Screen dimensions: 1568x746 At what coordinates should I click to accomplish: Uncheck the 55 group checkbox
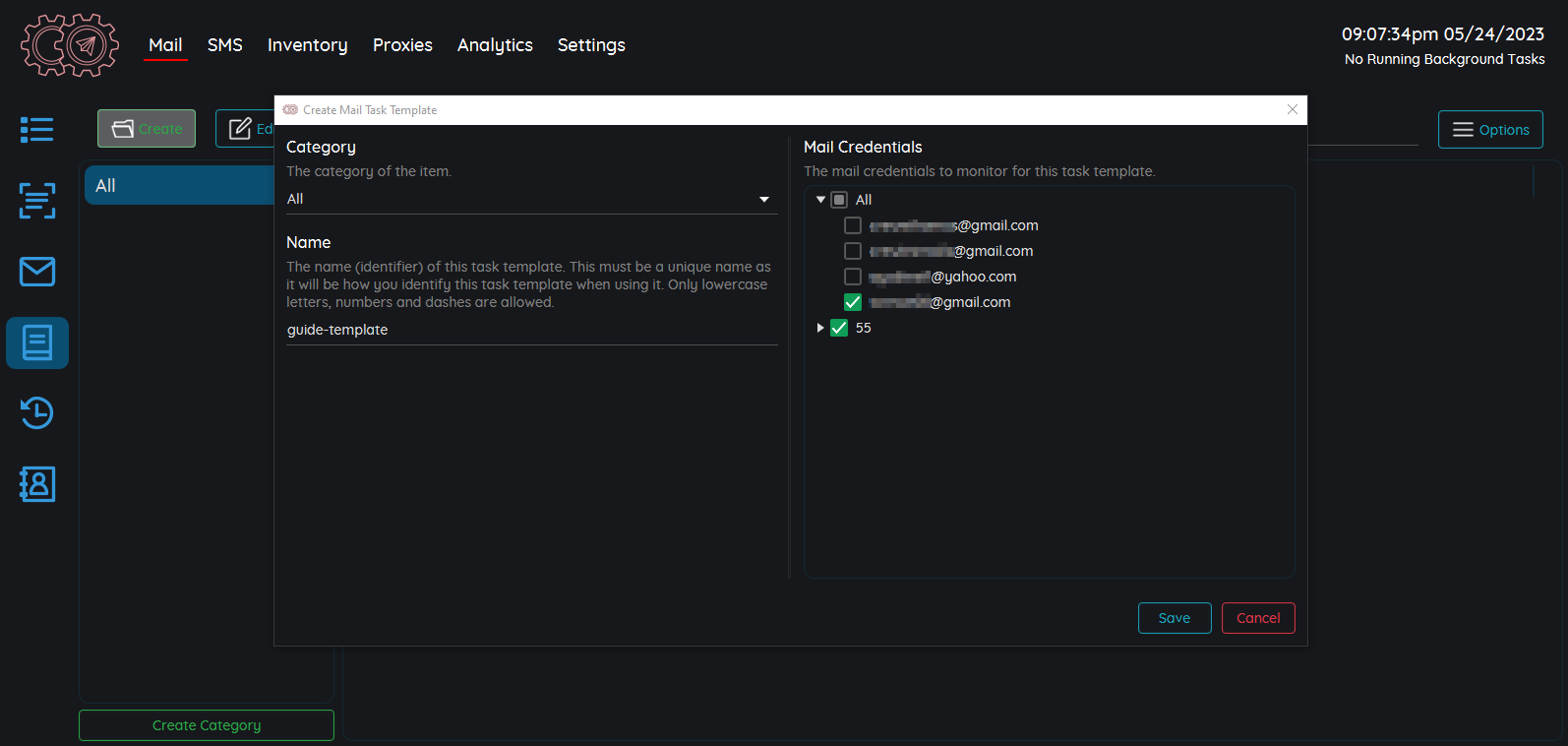click(x=839, y=328)
